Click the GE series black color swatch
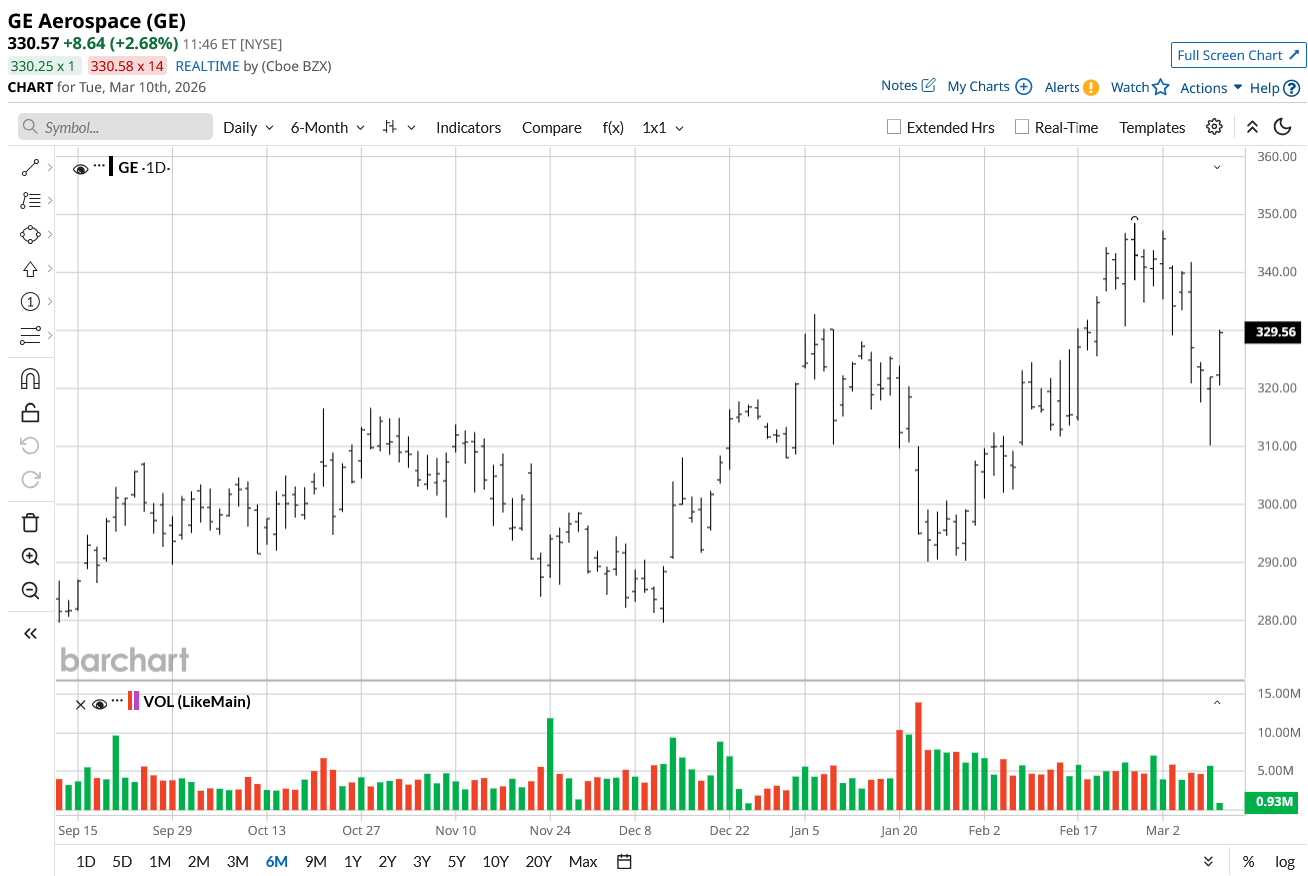Image resolution: width=1308 pixels, height=876 pixels. click(111, 167)
